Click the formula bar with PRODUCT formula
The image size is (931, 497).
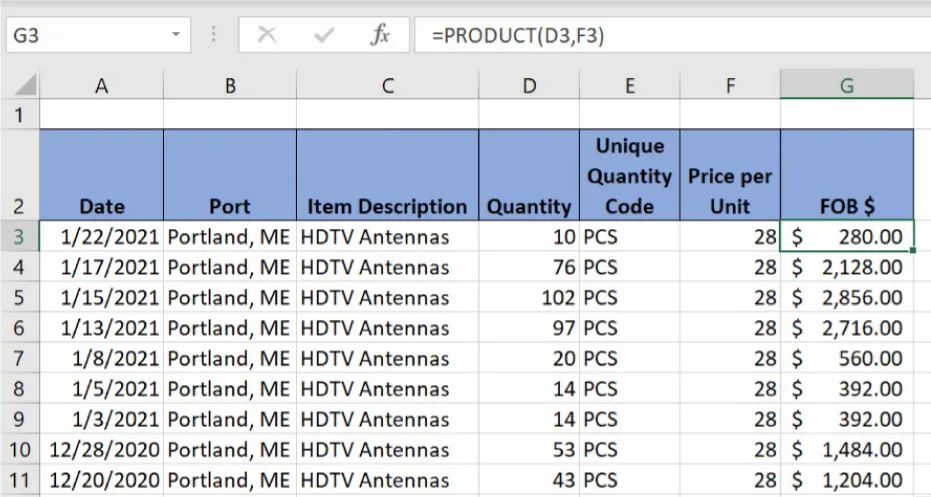(x=670, y=35)
